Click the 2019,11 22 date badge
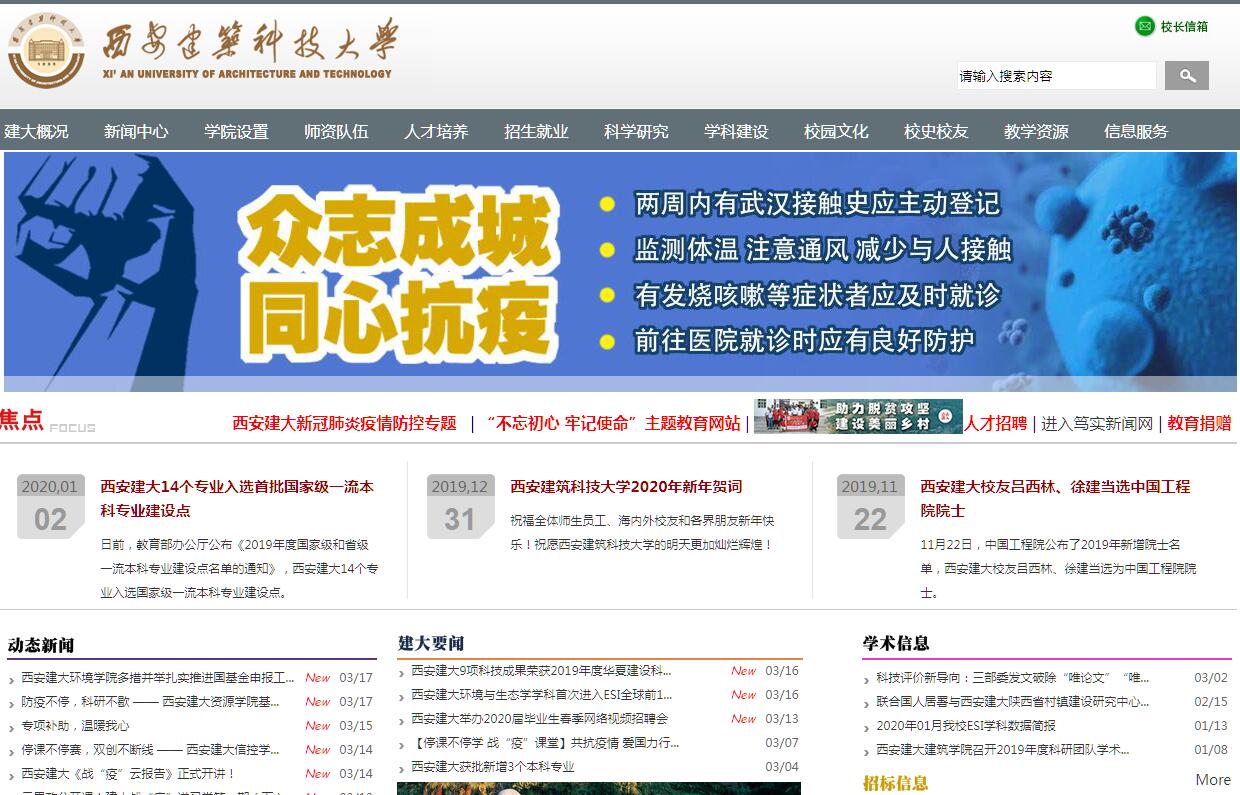The image size is (1240, 795). point(870,507)
